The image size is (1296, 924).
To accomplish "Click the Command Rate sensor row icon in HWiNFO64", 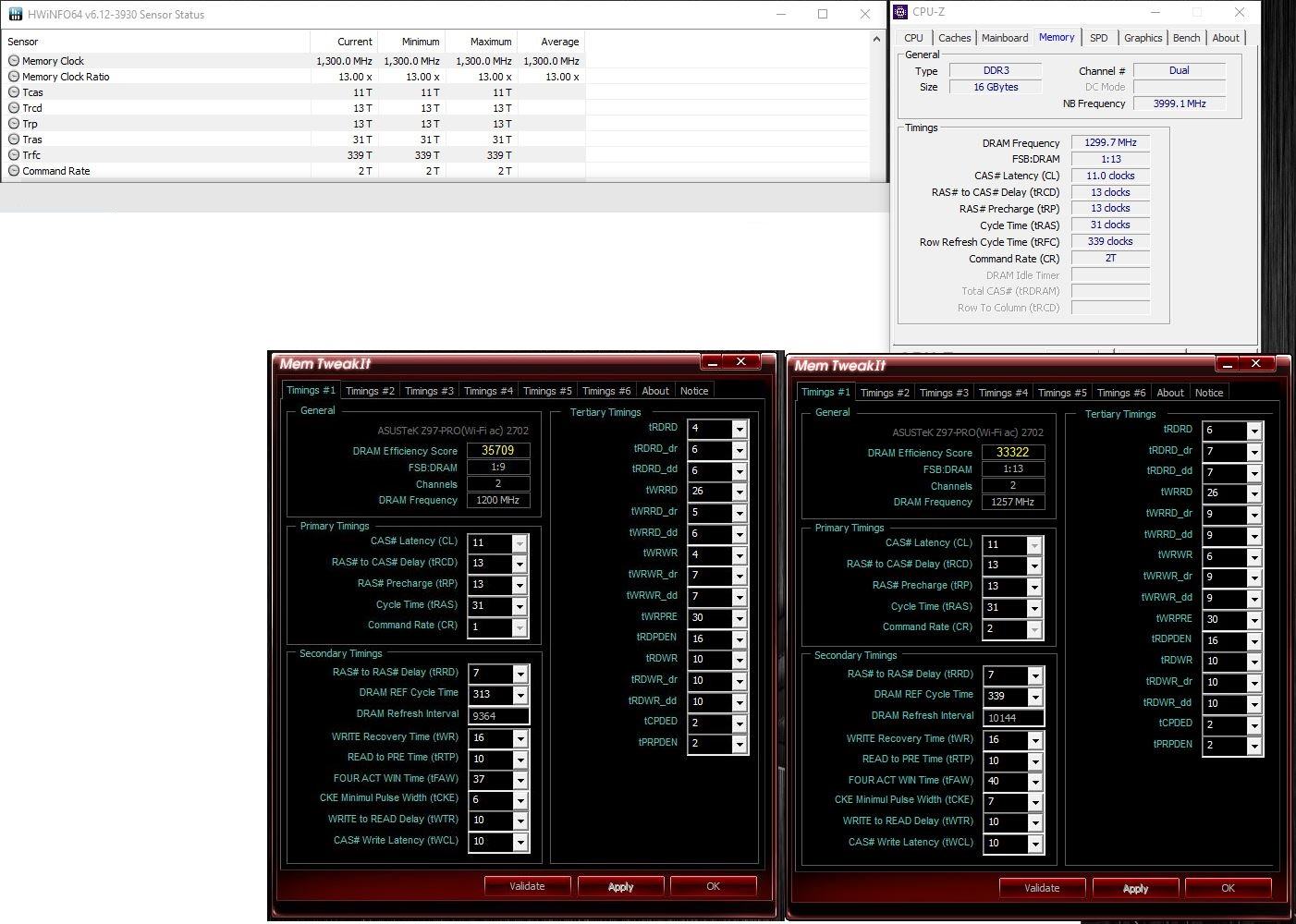I will (x=14, y=171).
